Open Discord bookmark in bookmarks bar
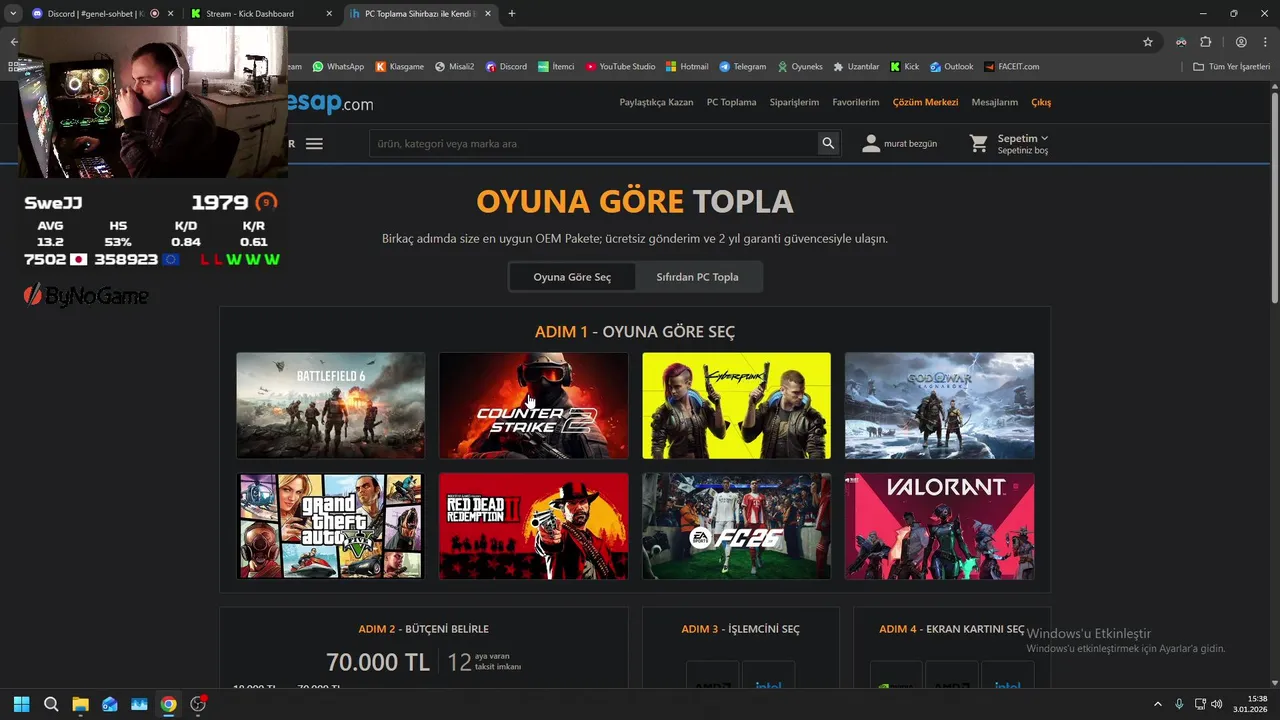Image resolution: width=1280 pixels, height=720 pixels. click(x=506, y=67)
